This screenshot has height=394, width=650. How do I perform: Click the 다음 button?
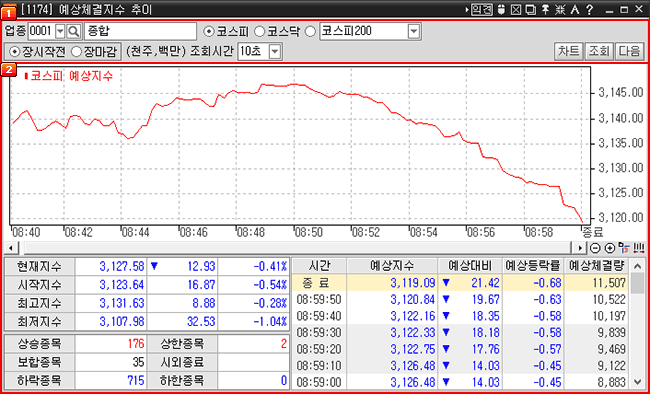[629, 51]
